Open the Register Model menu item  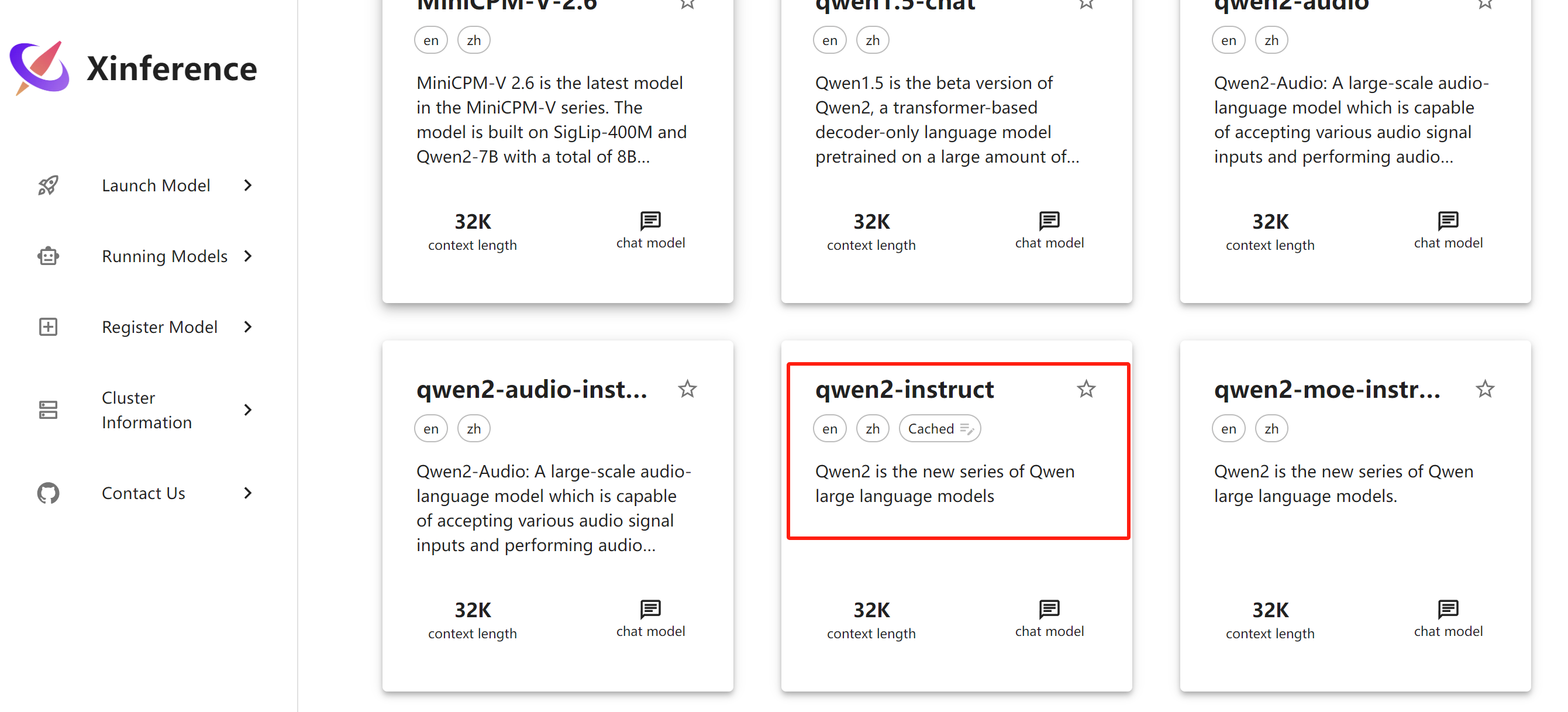[160, 326]
